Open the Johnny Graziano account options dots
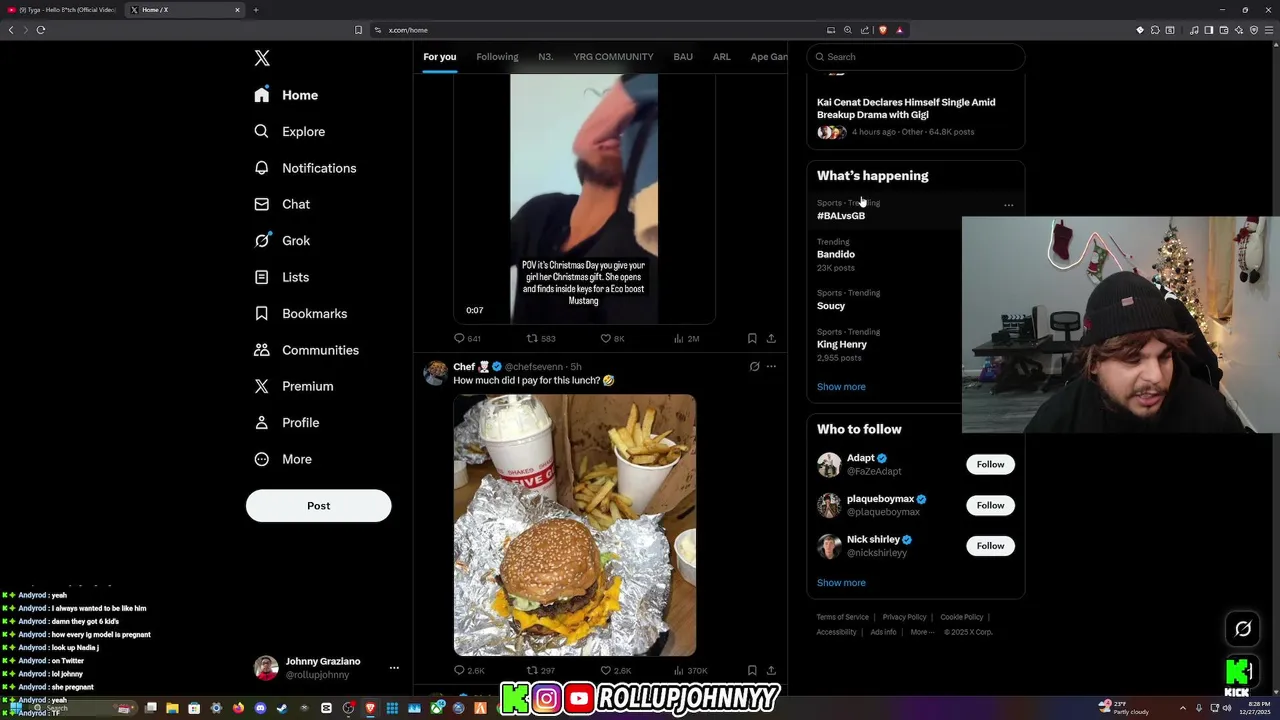Viewport: 1280px width, 720px height. (394, 667)
